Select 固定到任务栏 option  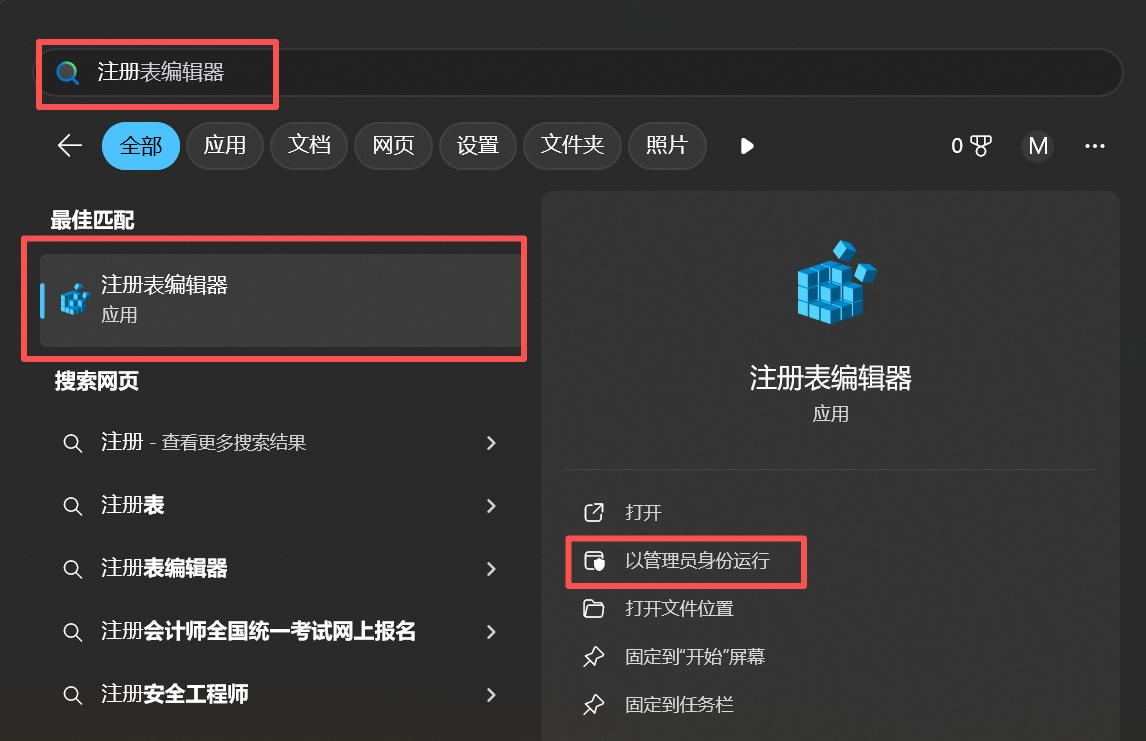click(x=679, y=704)
